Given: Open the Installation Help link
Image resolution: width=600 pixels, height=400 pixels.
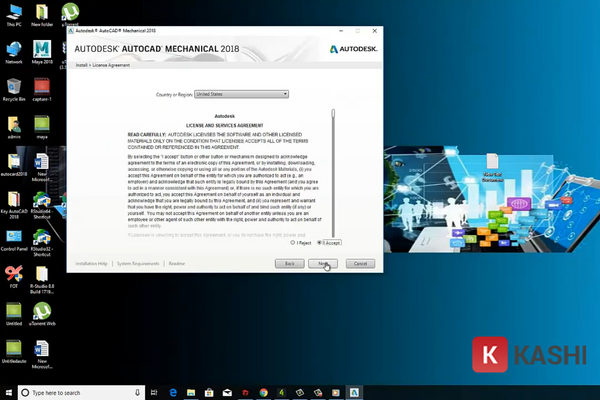Looking at the screenshot, I should 91,263.
